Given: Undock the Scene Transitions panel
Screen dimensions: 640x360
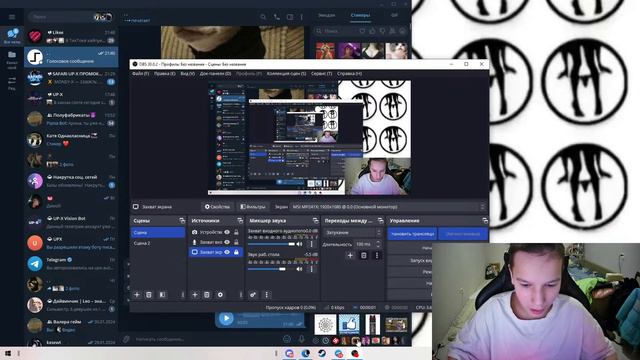Looking at the screenshot, I should (381, 220).
